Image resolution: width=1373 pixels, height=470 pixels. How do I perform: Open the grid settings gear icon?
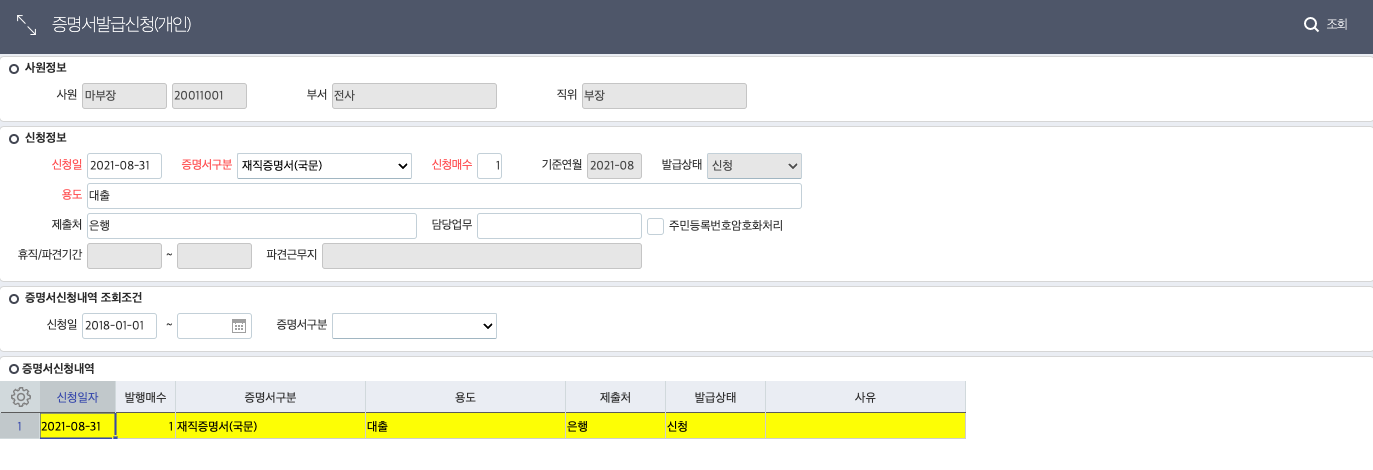coord(20,397)
